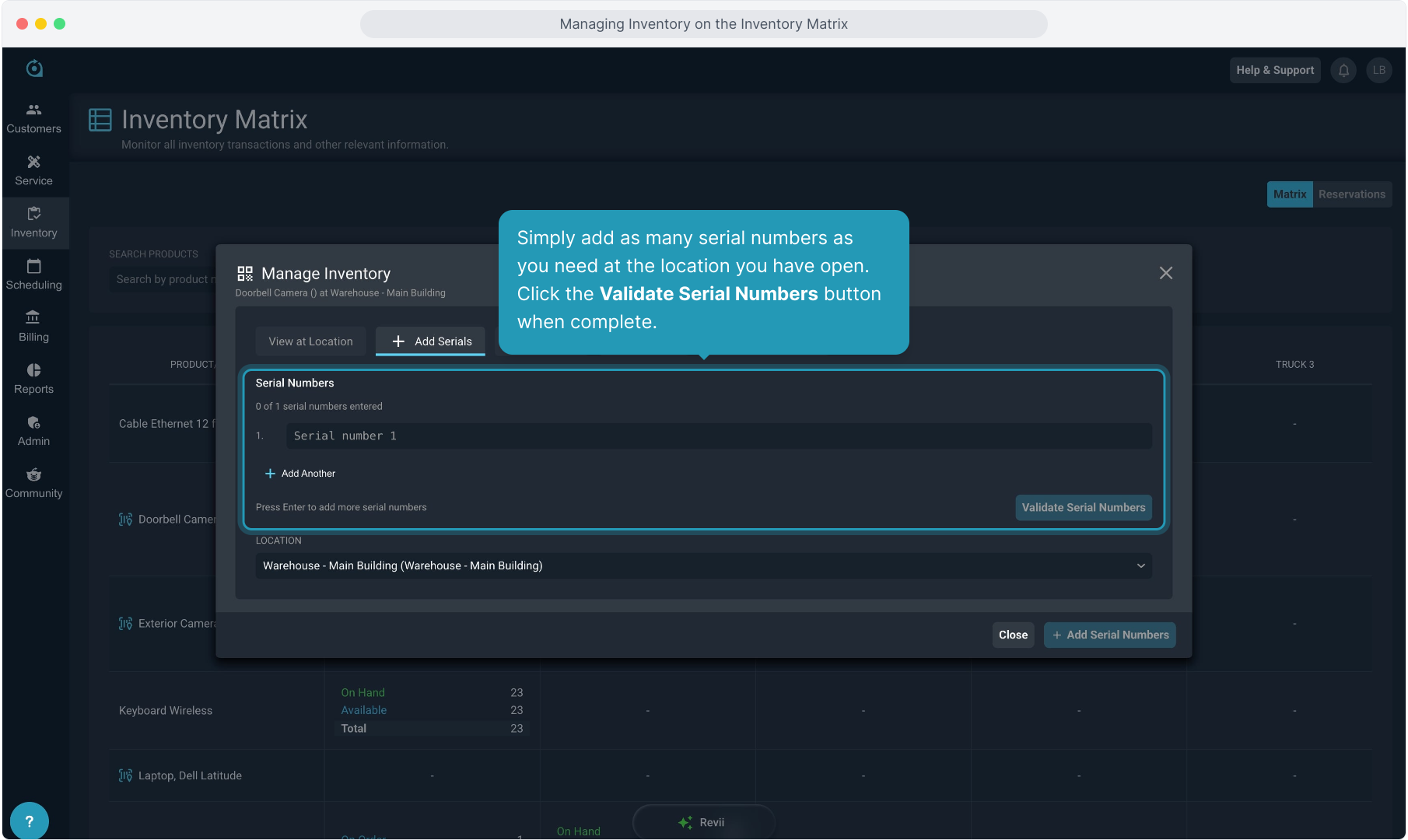This screenshot has height=840, width=1408.
Task: Select the Matrix view toggle
Action: click(1289, 194)
